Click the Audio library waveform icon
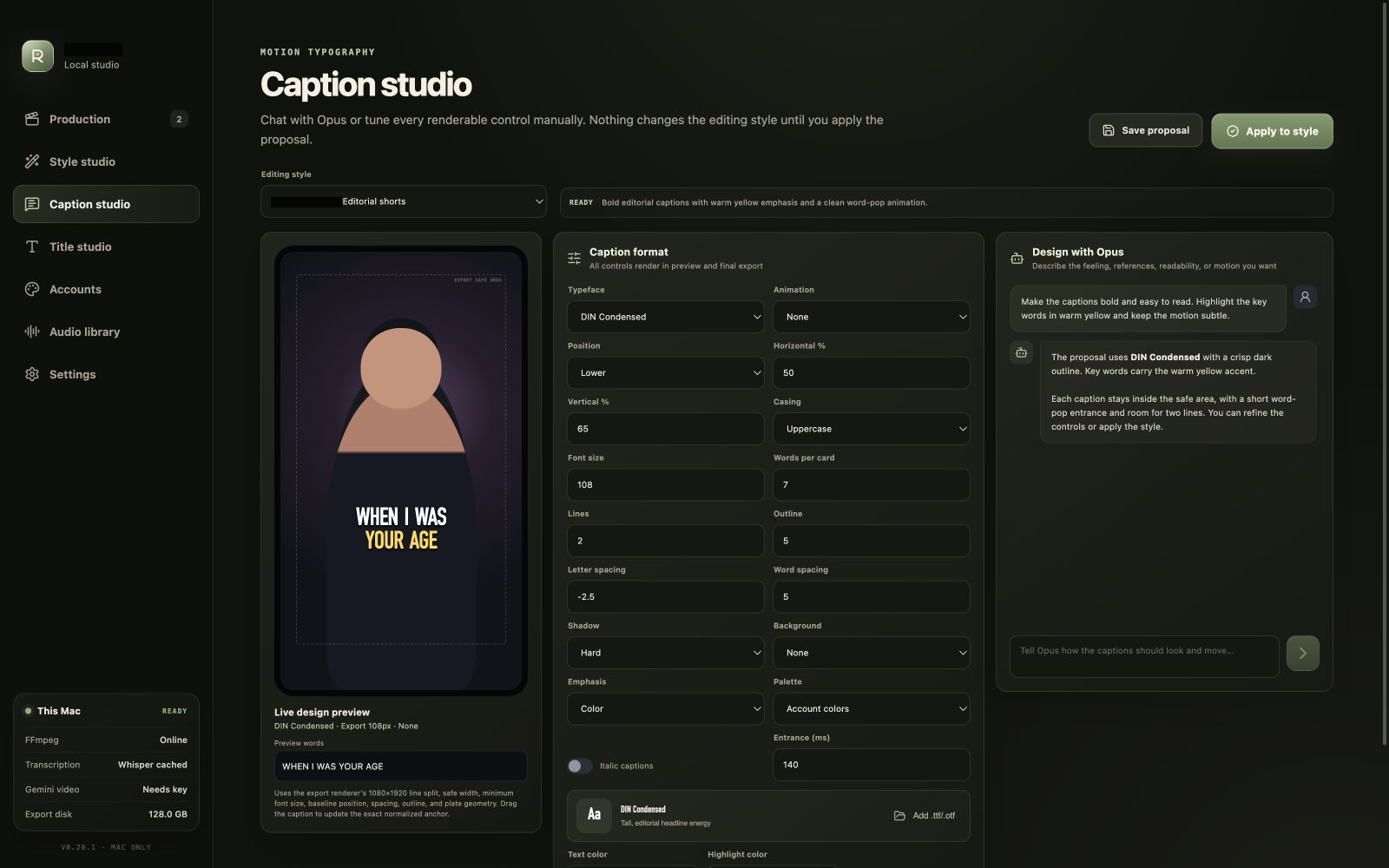Screen dimensions: 1389x868 32,332
